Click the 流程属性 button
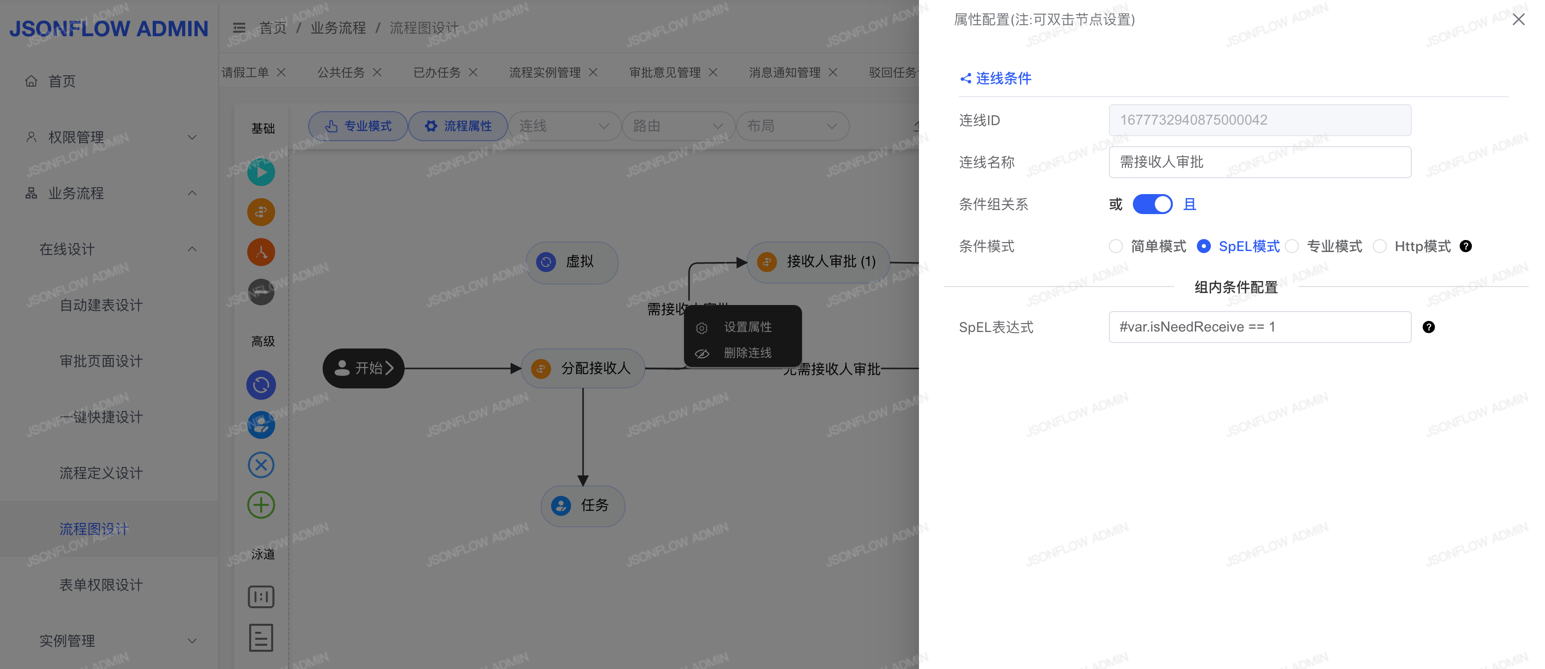The height and width of the screenshot is (669, 1545). pyautogui.click(x=458, y=126)
